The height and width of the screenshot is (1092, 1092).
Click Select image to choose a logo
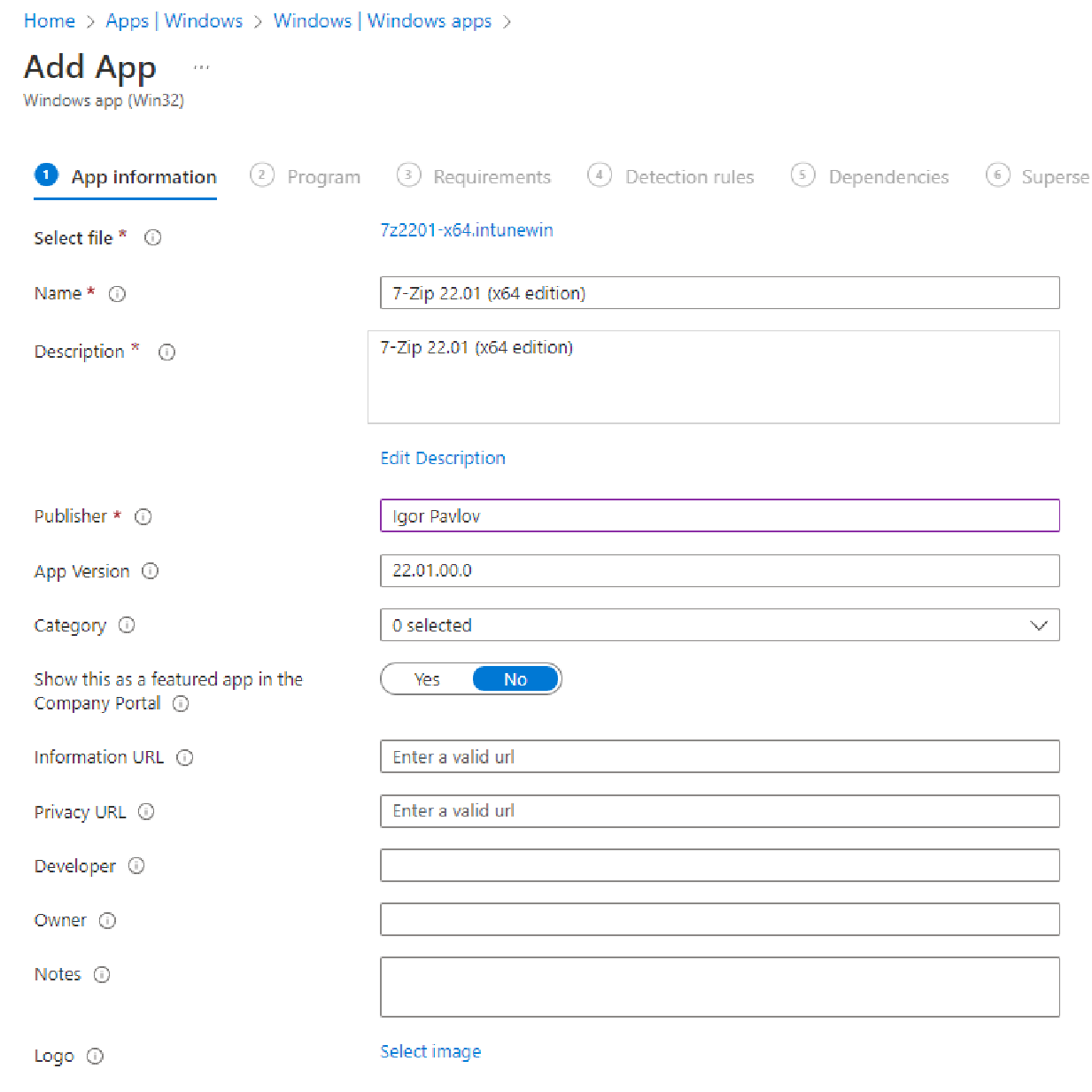(x=430, y=1051)
